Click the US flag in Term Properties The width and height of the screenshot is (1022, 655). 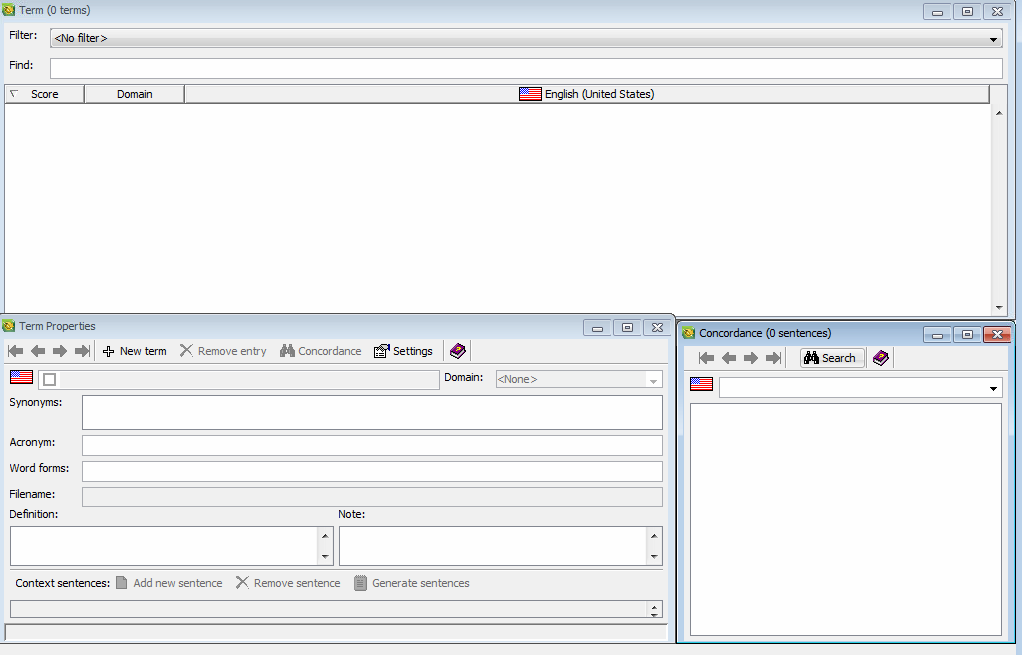click(21, 378)
